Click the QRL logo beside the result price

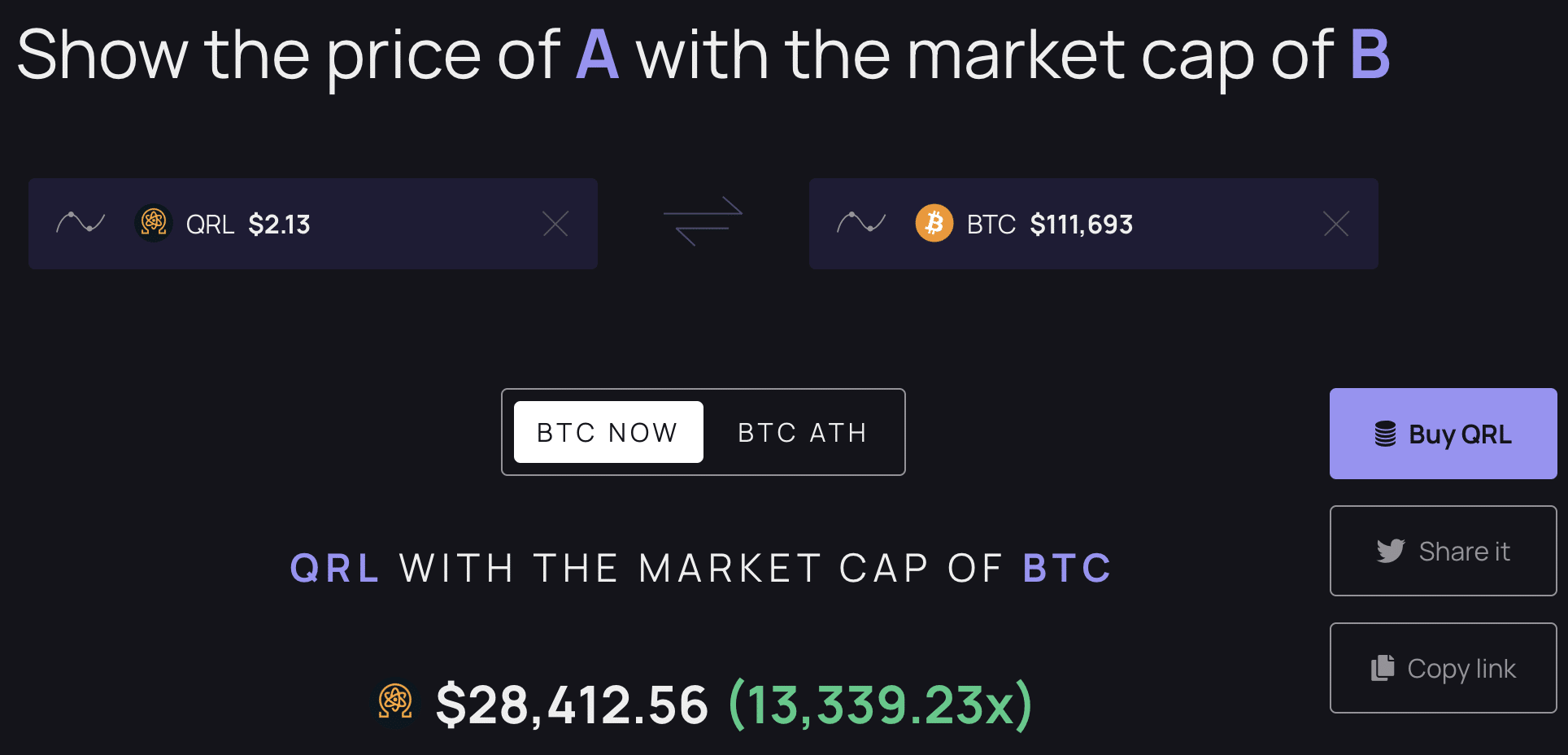(395, 701)
